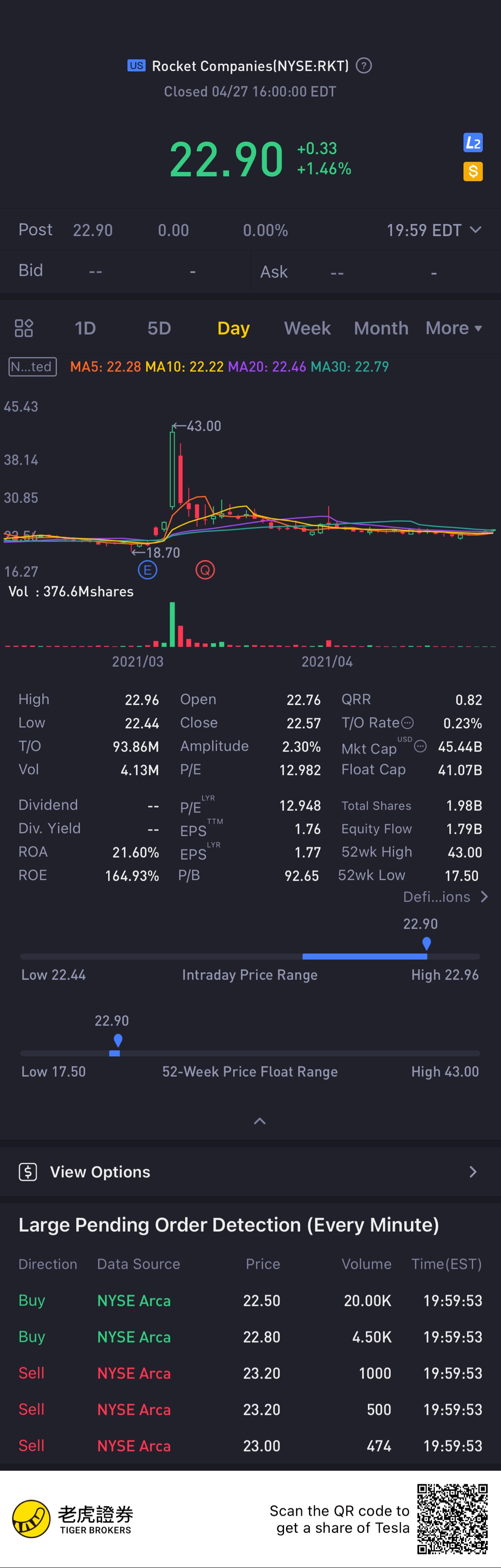This screenshot has width=501, height=1568.
Task: Open the Defi...ions definitions link
Action: (x=445, y=897)
